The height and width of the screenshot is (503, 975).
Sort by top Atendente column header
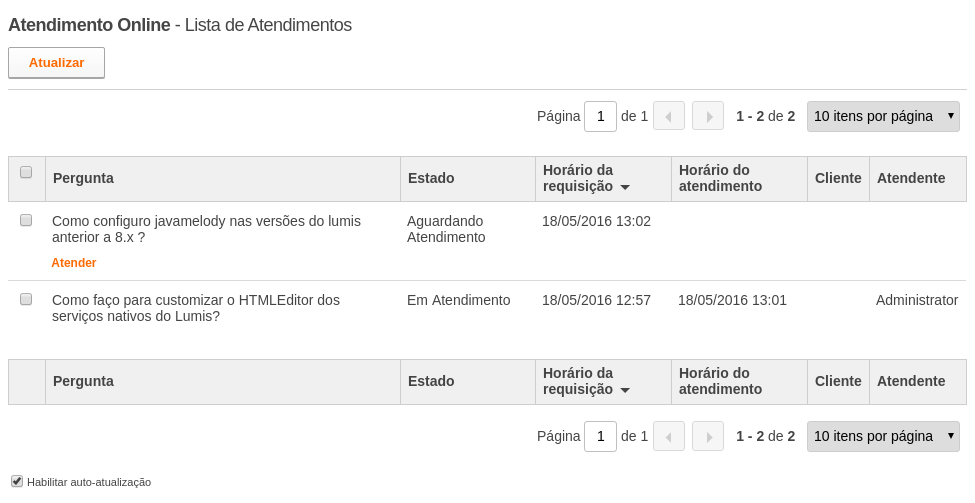point(911,178)
